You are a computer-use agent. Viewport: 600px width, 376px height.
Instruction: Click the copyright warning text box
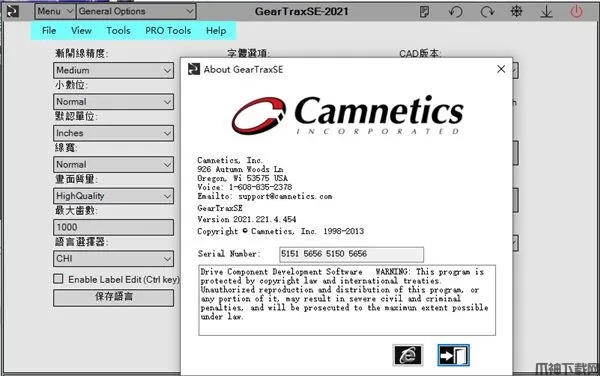coord(347,300)
